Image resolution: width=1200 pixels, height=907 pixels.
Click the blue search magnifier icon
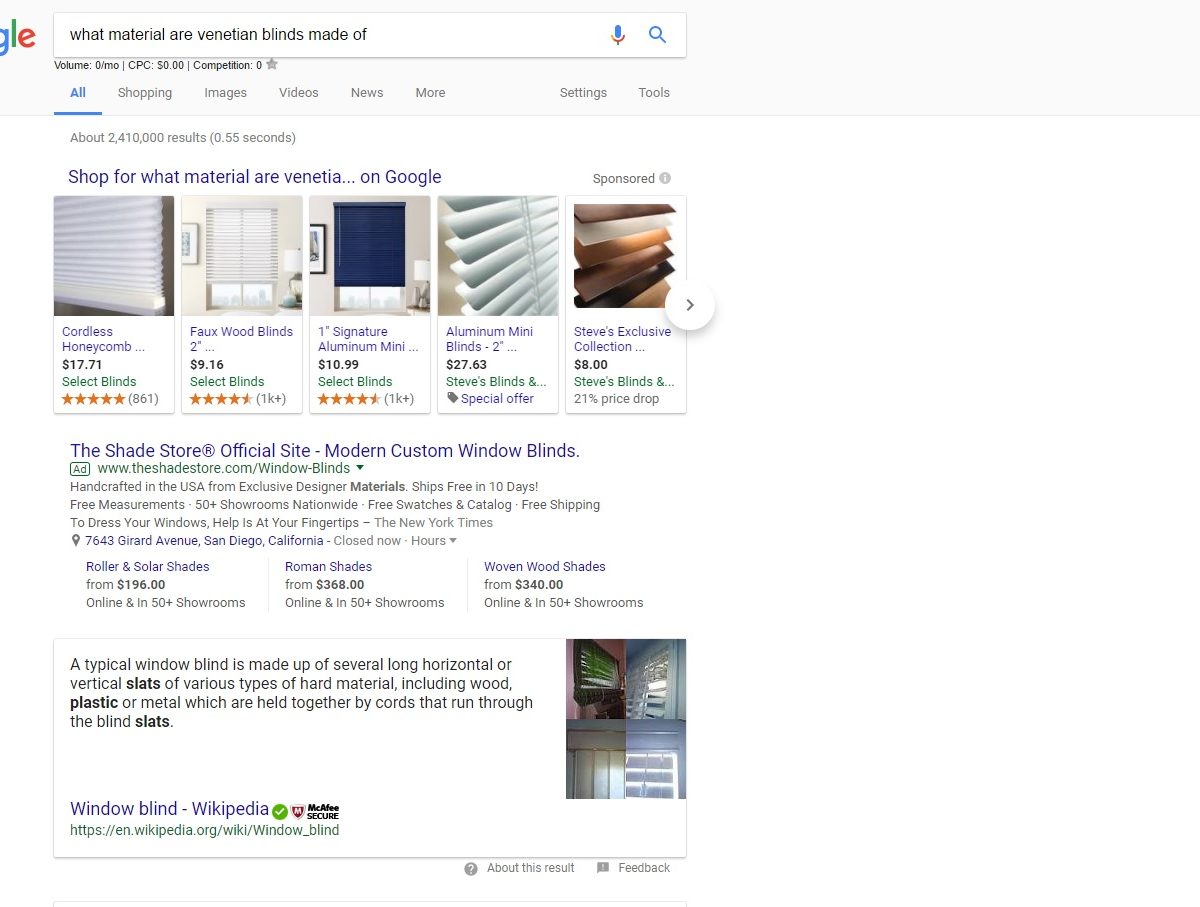[657, 35]
